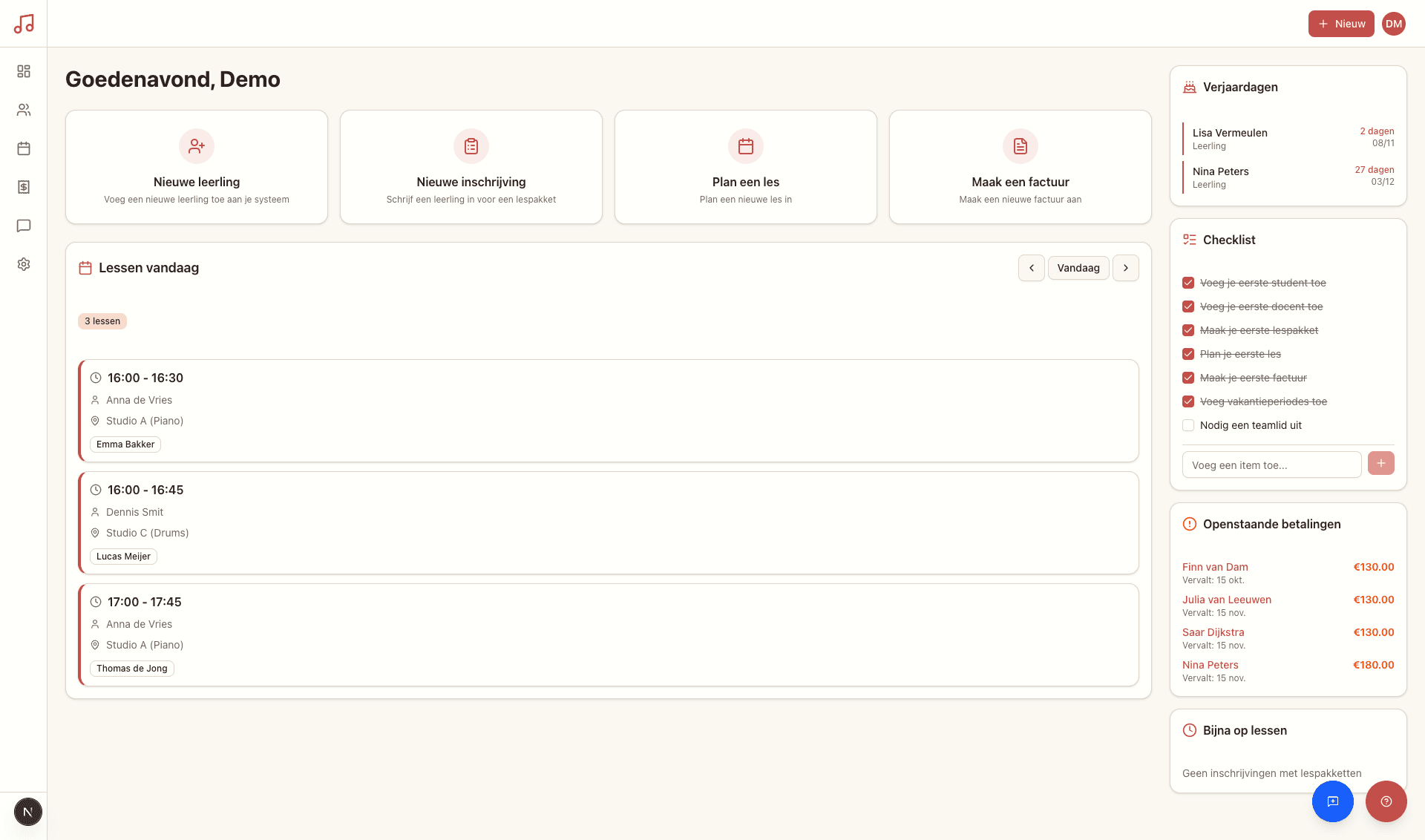Open Finn van Dam's outstanding payment

point(1215,567)
